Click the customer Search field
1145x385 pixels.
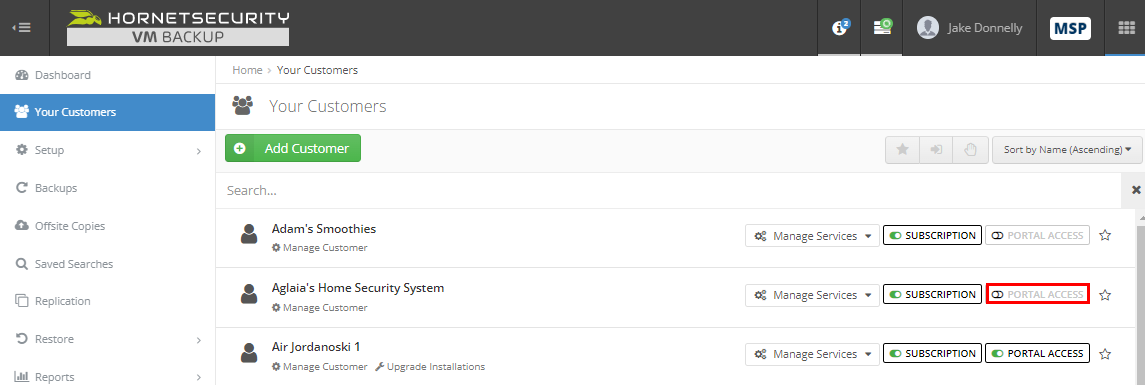(x=668, y=191)
